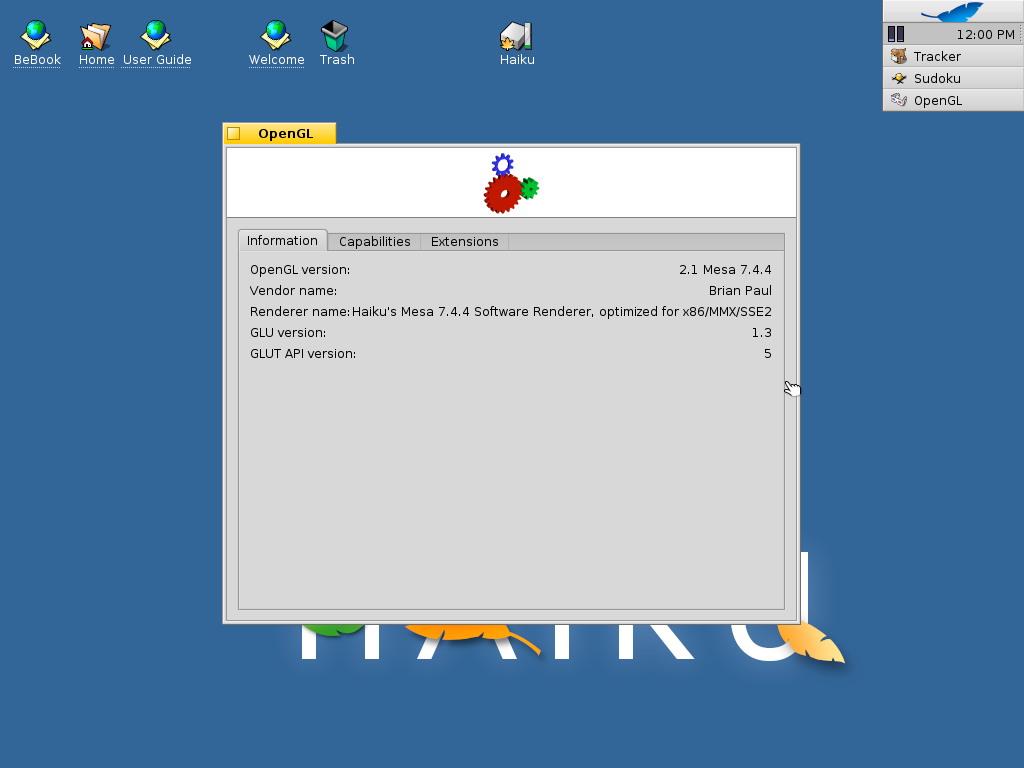Click the green gear in the logo

click(530, 188)
